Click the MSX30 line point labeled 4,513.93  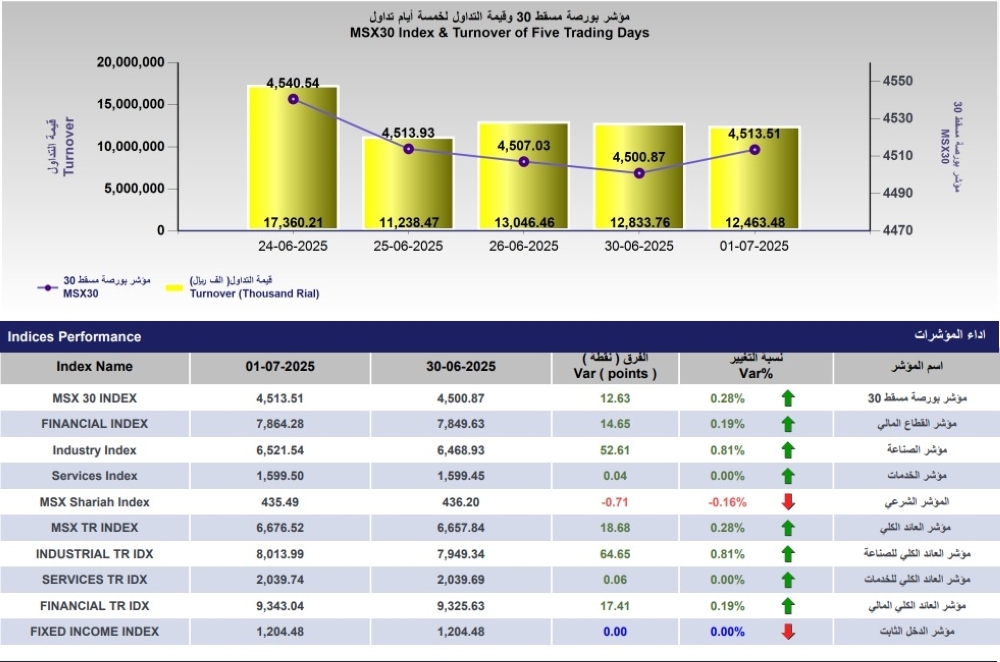click(x=408, y=149)
